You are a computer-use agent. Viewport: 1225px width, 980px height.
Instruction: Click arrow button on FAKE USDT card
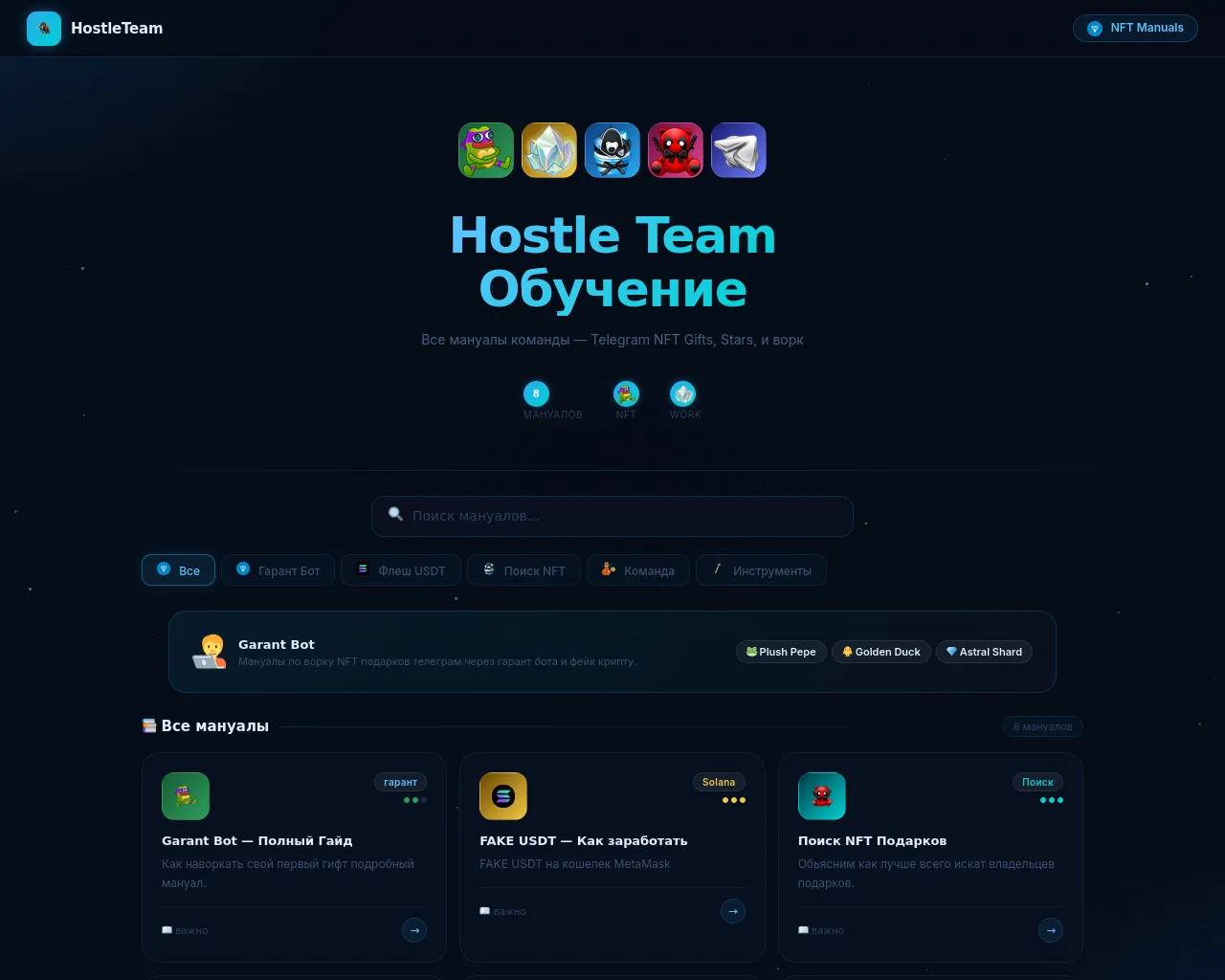pos(733,911)
